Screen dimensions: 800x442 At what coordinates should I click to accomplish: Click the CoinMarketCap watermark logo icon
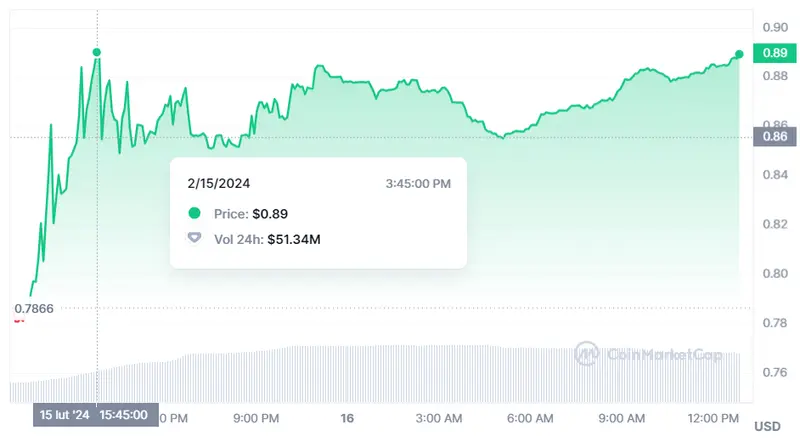pos(587,352)
